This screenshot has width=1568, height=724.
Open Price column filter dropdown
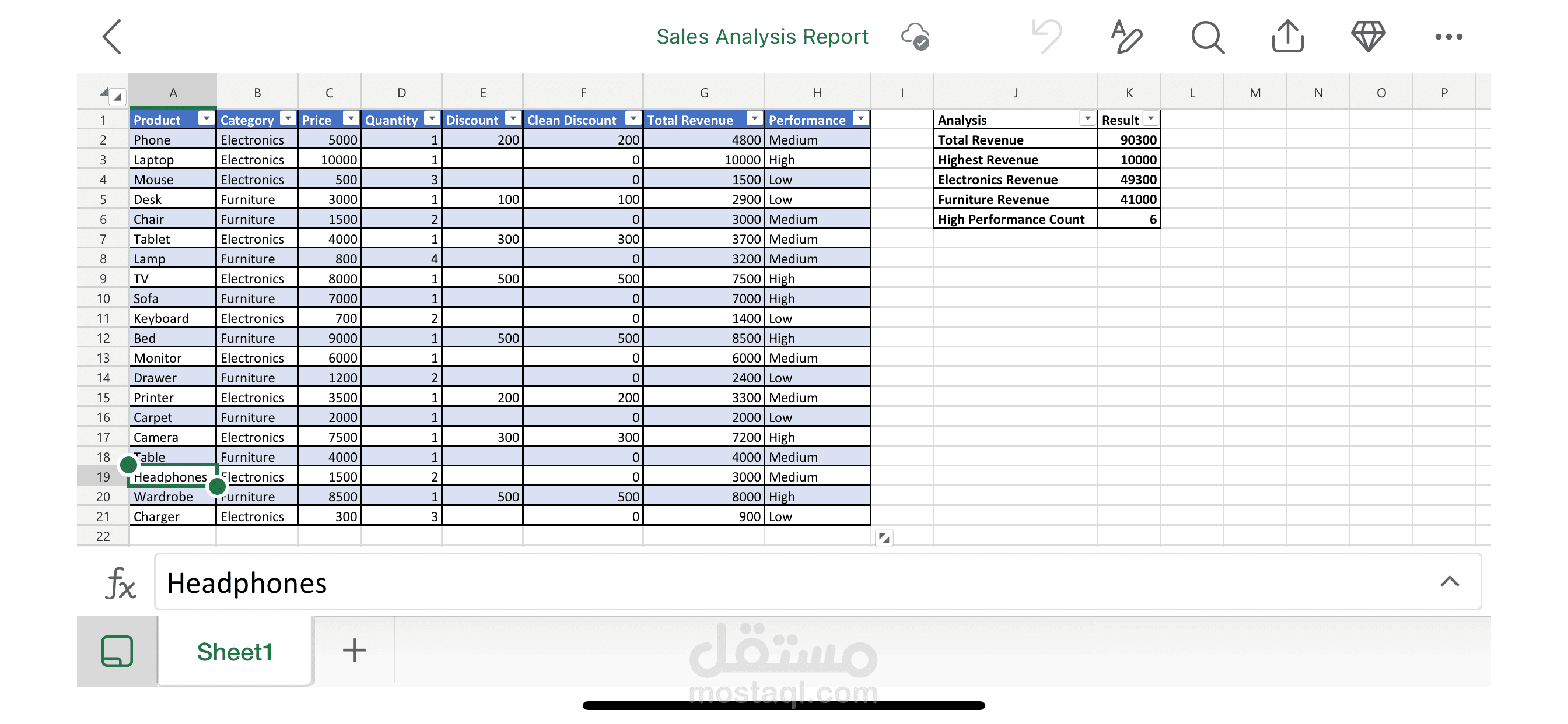tap(351, 119)
